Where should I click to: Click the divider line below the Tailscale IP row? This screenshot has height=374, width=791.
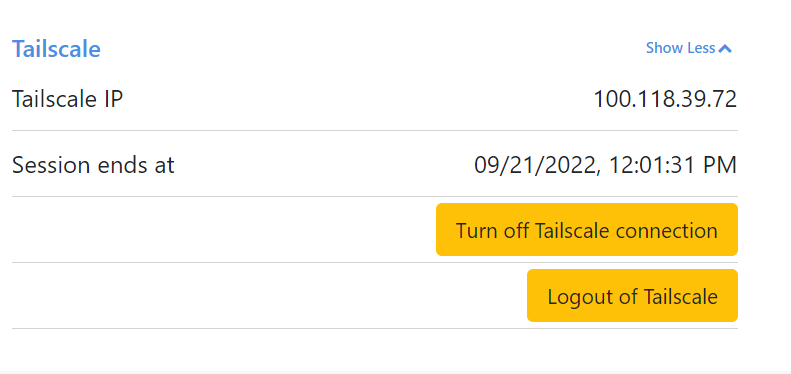[375, 131]
